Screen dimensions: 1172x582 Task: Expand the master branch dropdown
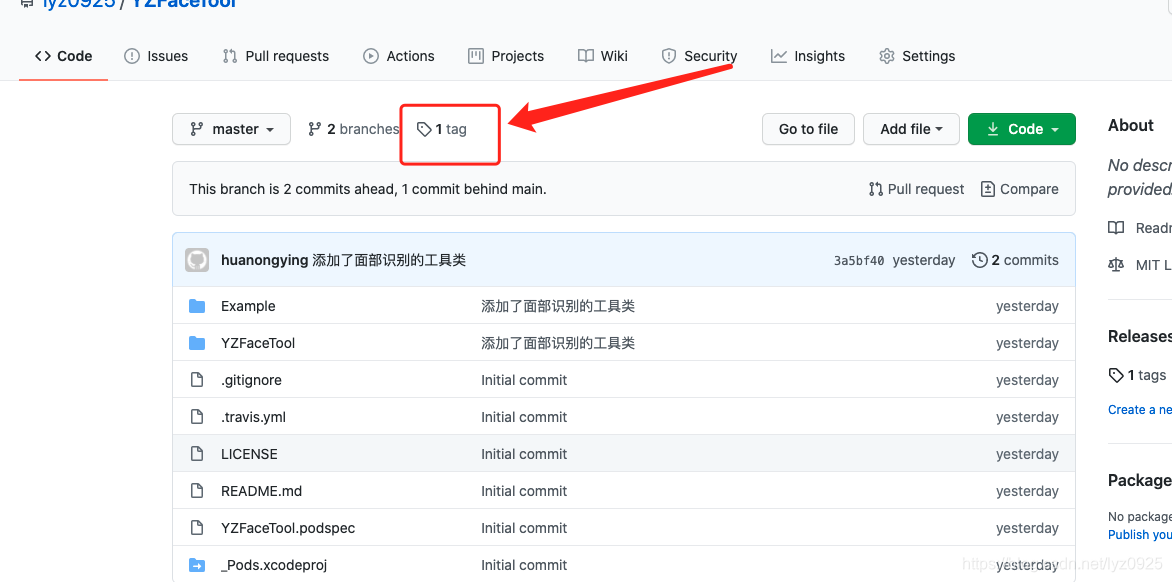click(x=232, y=129)
